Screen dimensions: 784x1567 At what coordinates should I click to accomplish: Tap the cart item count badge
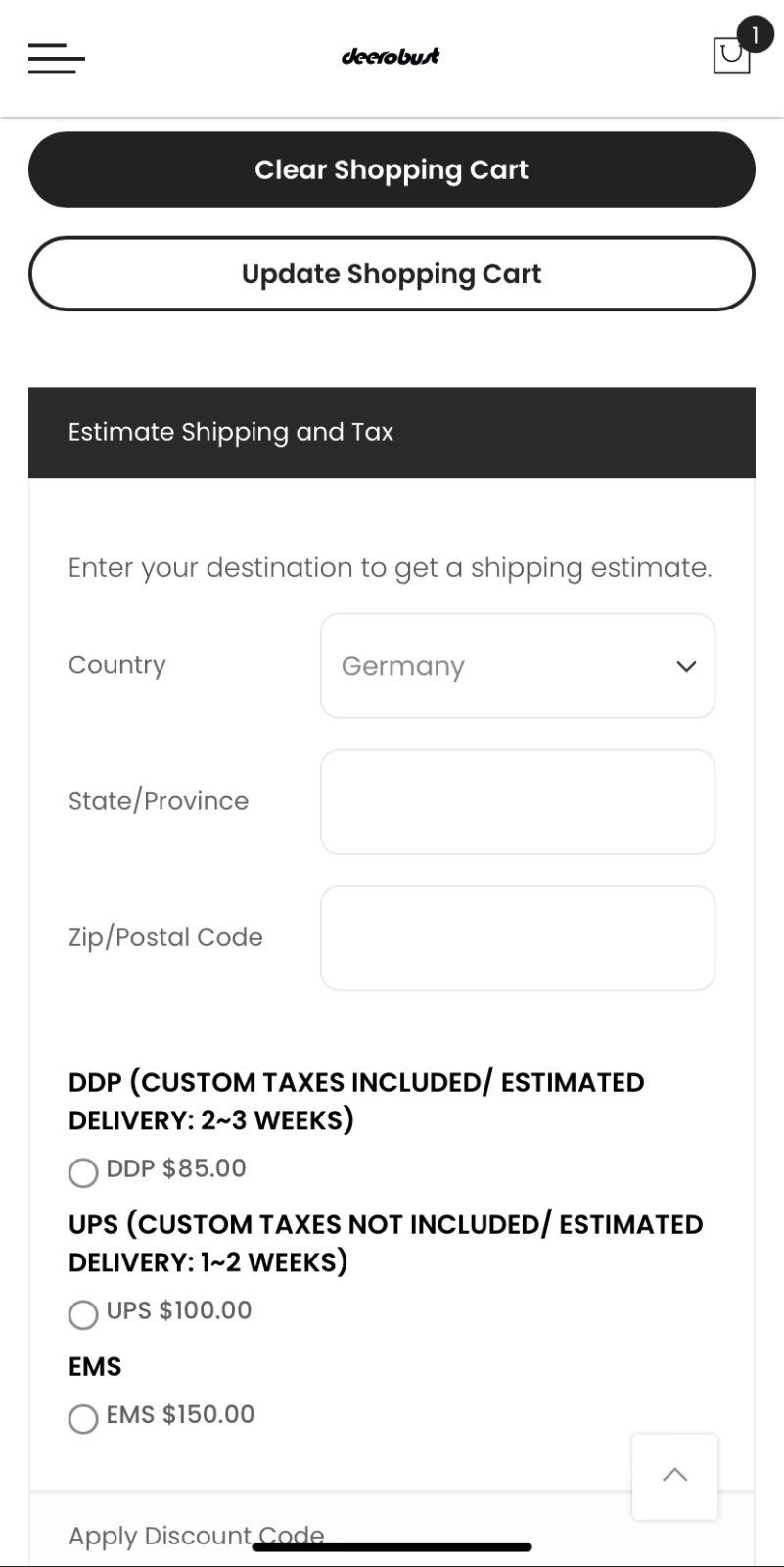click(755, 35)
